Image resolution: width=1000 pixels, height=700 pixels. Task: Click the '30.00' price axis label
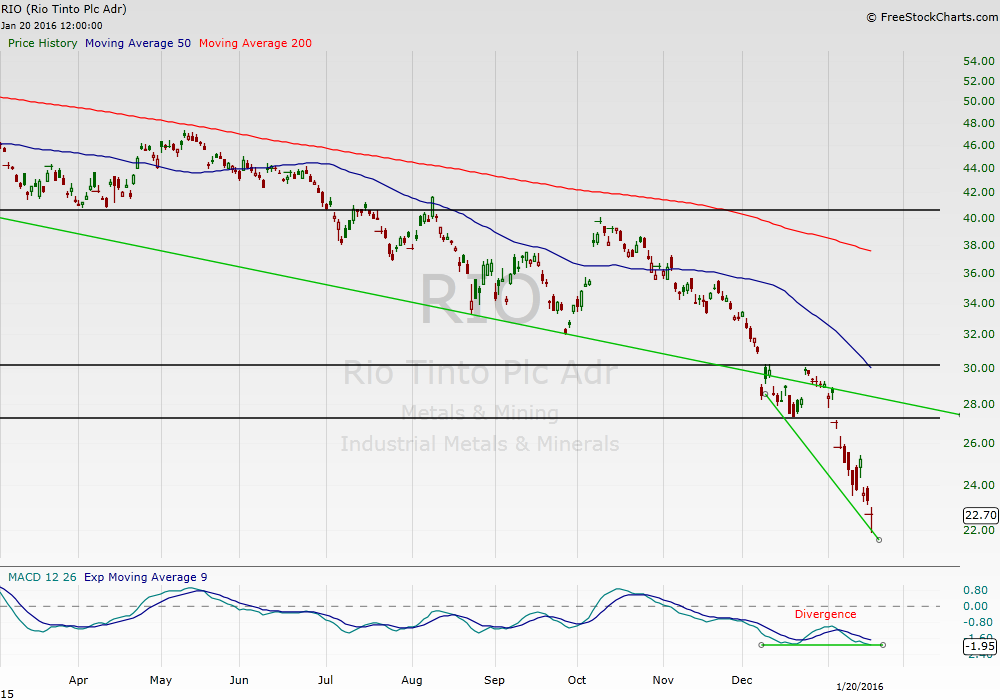[x=979, y=367]
